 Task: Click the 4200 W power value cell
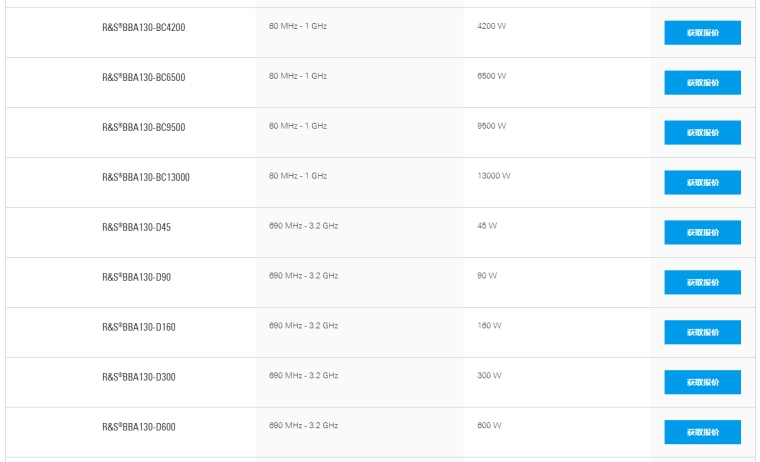(491, 26)
